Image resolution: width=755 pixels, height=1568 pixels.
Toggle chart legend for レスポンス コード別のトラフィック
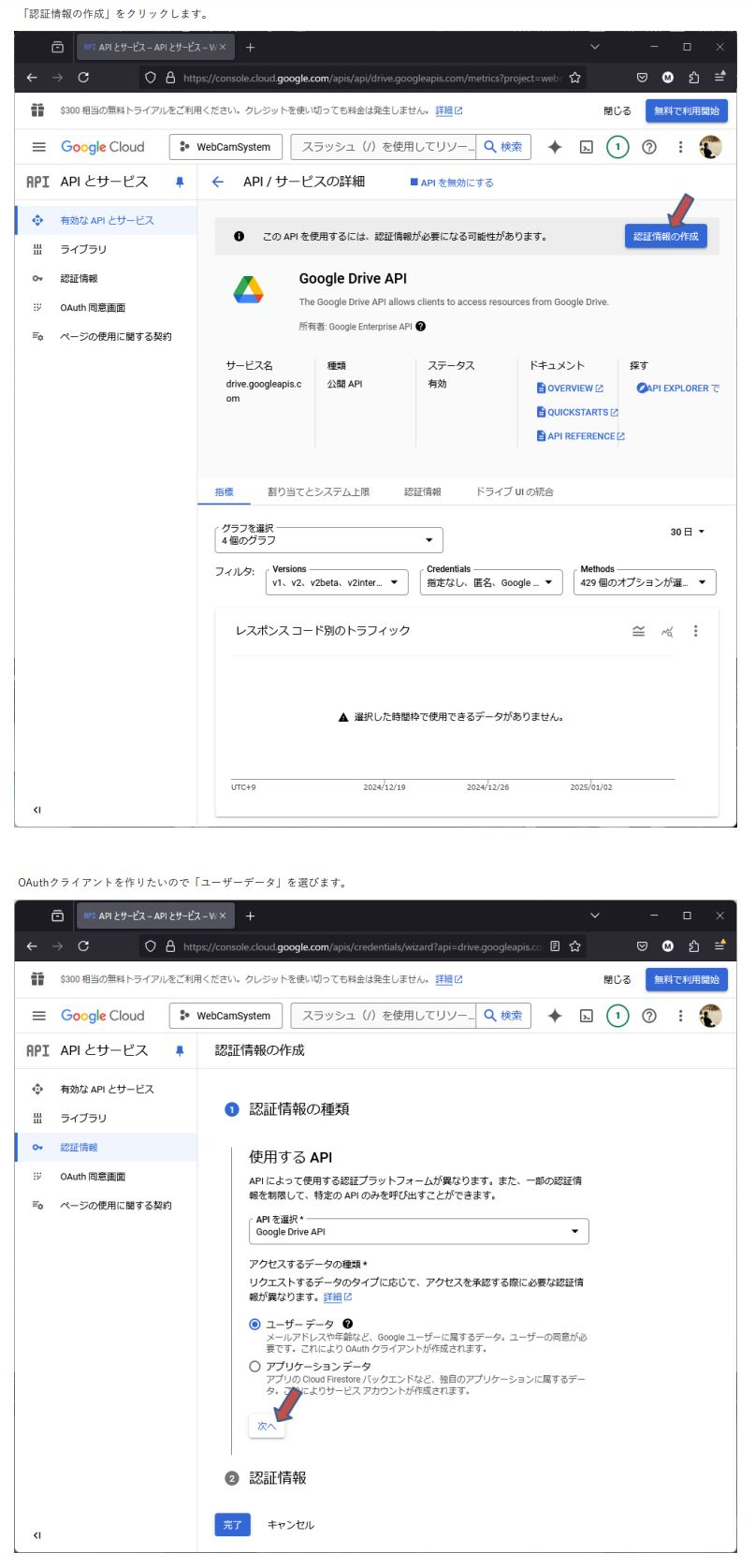638,631
